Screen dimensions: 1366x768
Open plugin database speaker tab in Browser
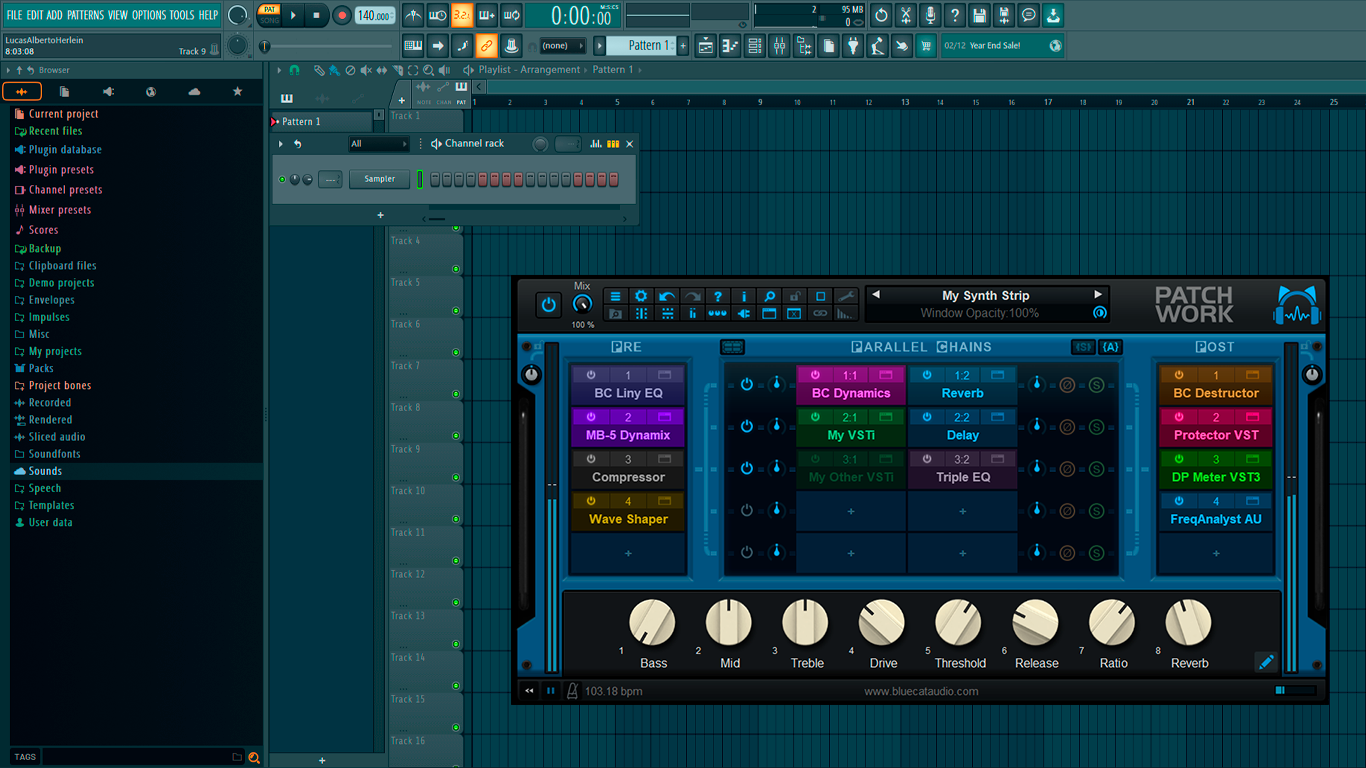[x=108, y=92]
